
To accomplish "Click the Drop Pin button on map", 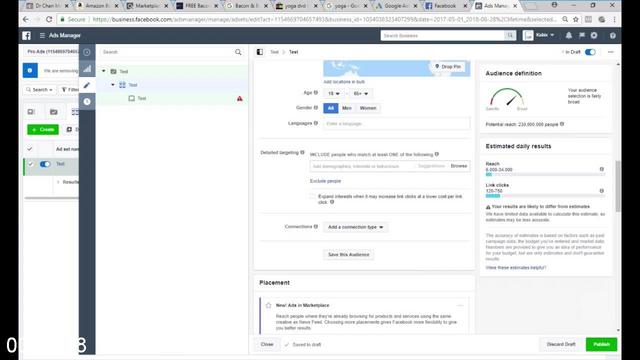I will coord(448,67).
